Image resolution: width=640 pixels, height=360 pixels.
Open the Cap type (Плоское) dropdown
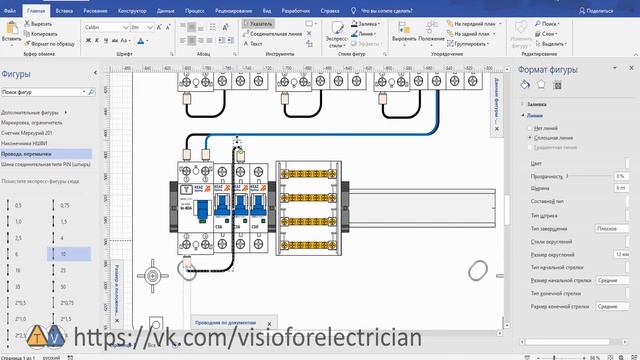click(612, 229)
